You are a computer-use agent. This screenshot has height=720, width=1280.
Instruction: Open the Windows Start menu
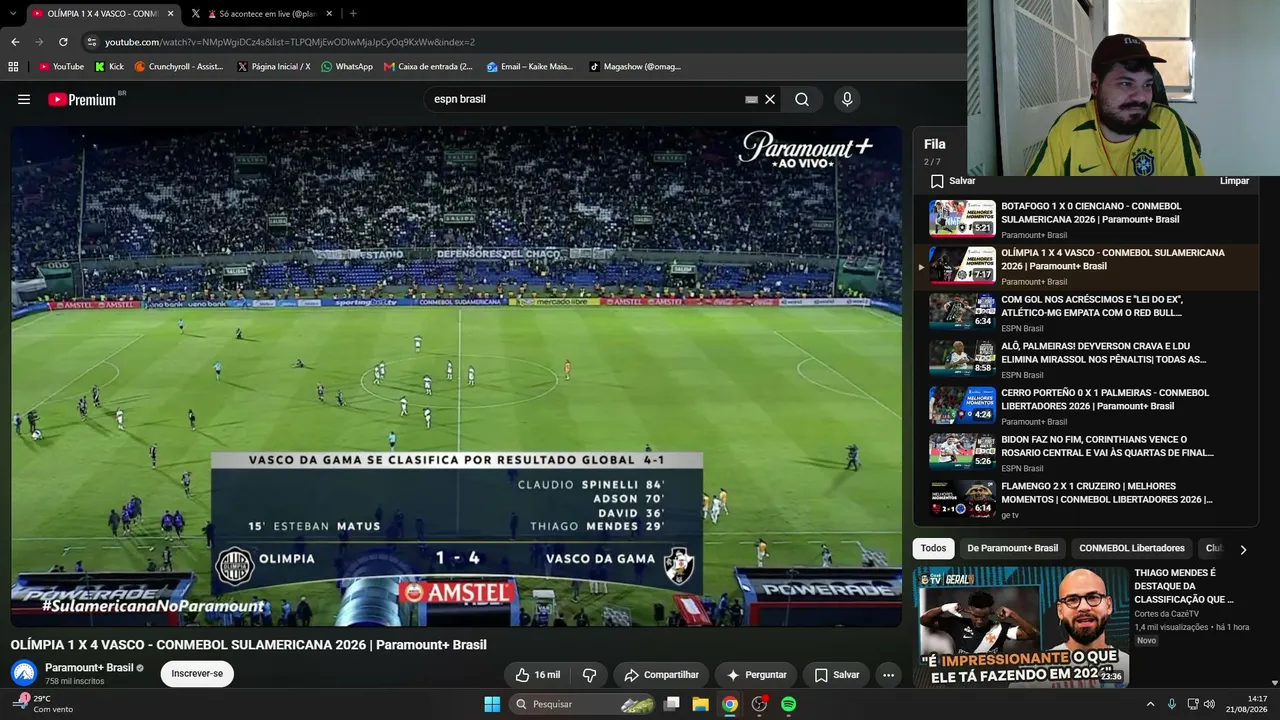492,704
